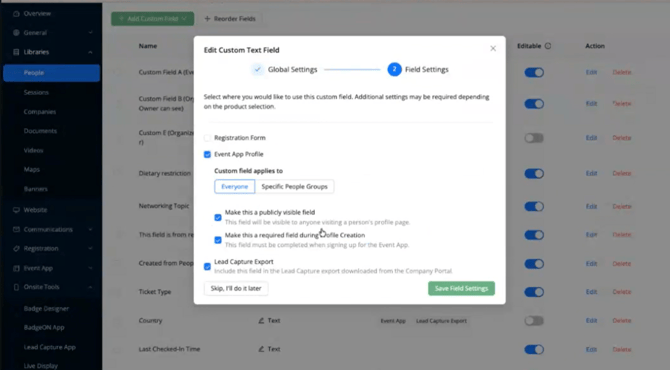The height and width of the screenshot is (370, 670).
Task: Toggle Editable switch for Last Checked-In Time
Action: click(534, 349)
